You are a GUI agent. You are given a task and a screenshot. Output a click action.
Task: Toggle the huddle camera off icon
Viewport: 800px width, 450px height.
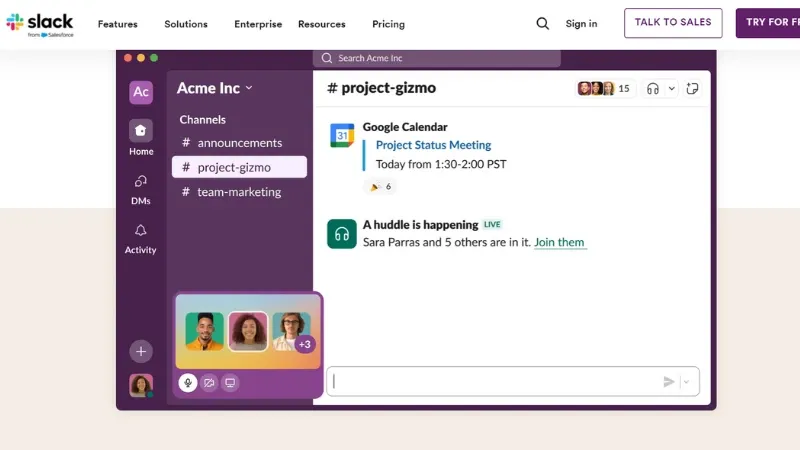click(x=209, y=383)
